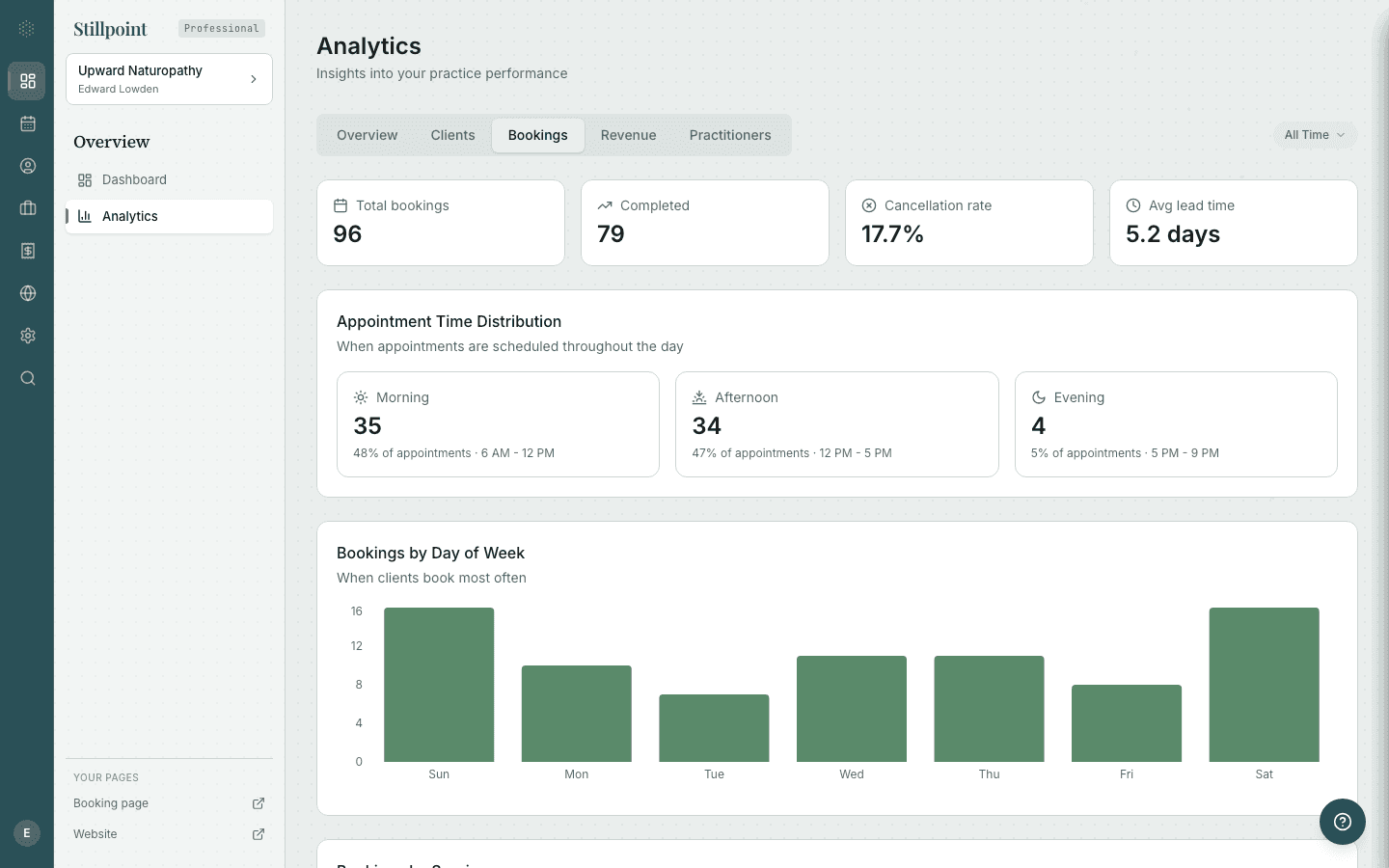The width and height of the screenshot is (1389, 868).
Task: Click the Thursday bar in the chart
Action: tap(990, 709)
